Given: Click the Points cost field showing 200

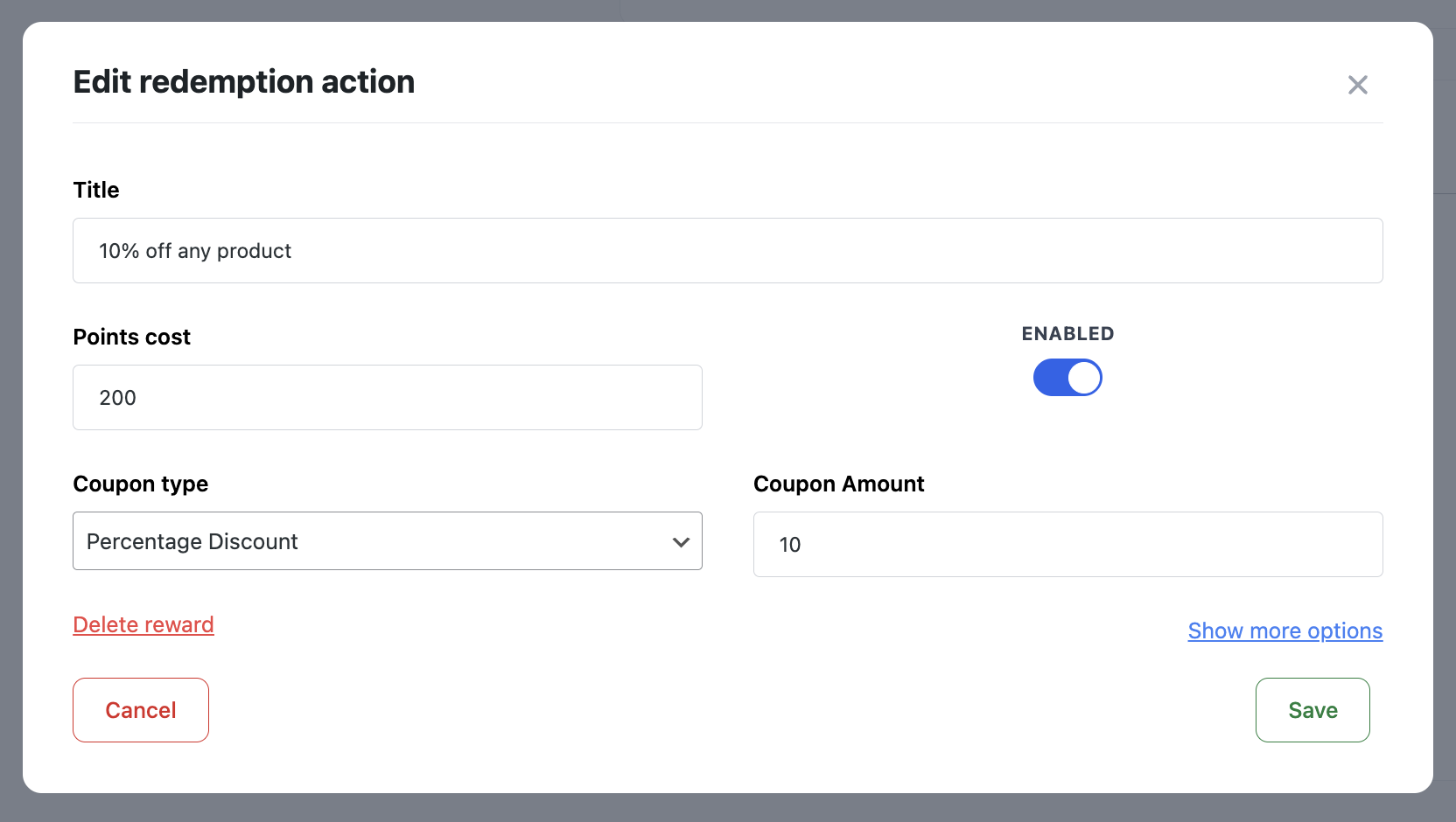Looking at the screenshot, I should 388,397.
